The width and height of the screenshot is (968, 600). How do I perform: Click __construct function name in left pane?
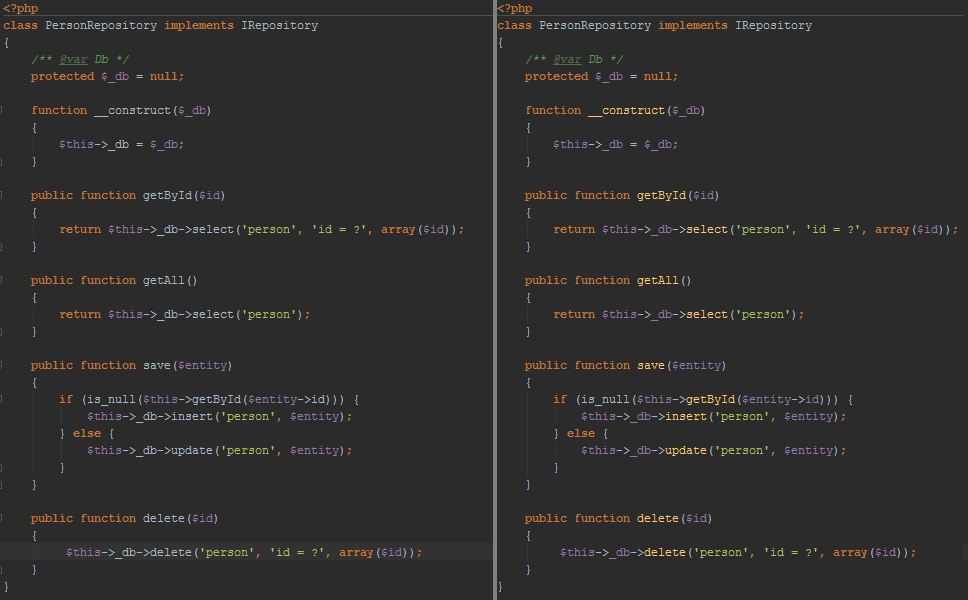(x=132, y=110)
